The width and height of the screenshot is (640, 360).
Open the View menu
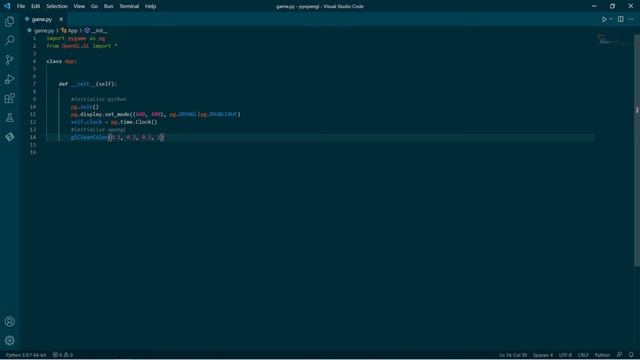tap(79, 6)
